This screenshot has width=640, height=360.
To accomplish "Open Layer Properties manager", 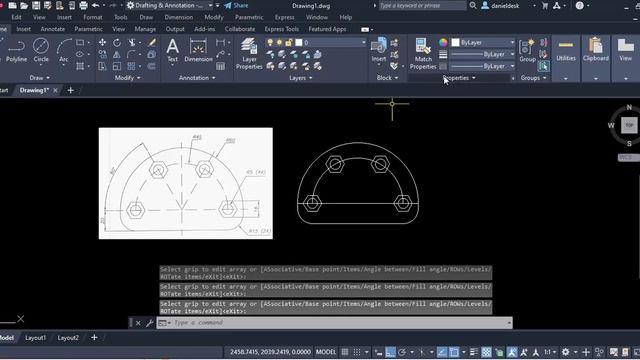I will (249, 53).
